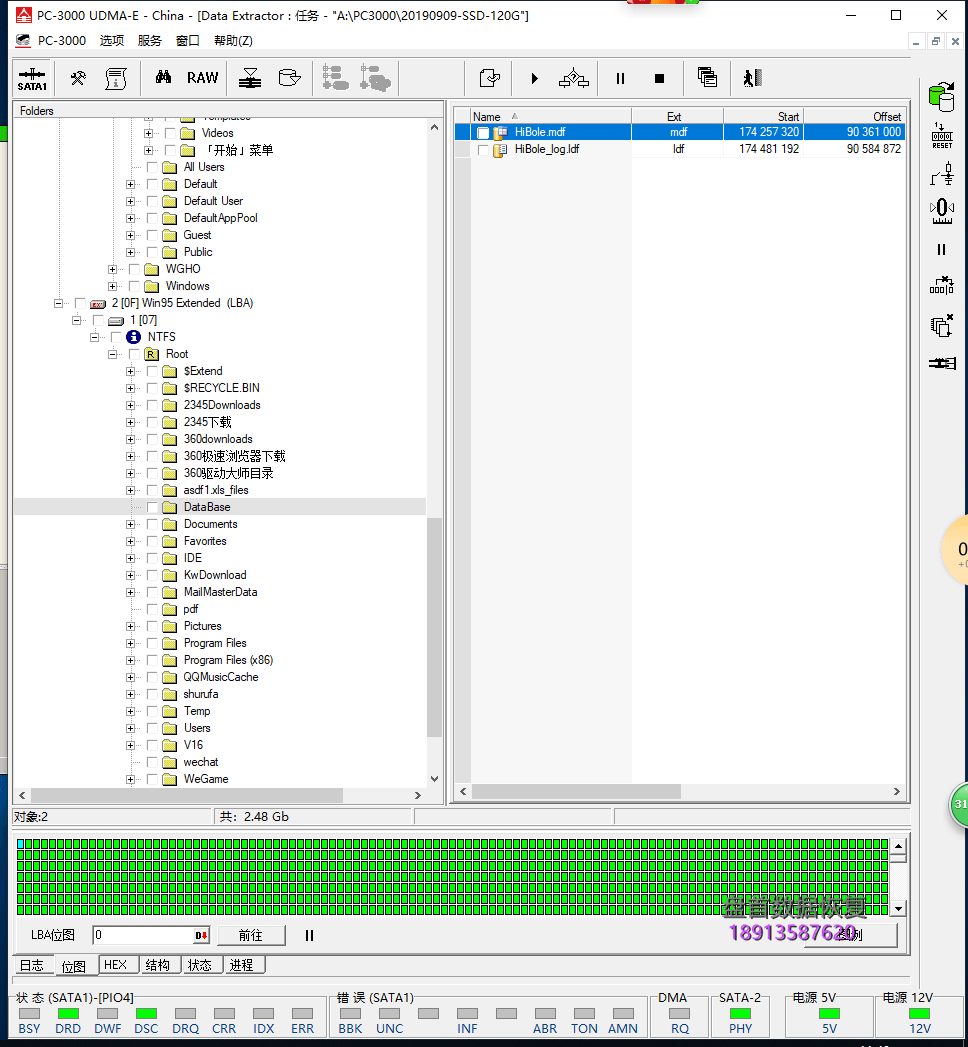
Task: Sort by the Offset column header
Action: click(853, 116)
